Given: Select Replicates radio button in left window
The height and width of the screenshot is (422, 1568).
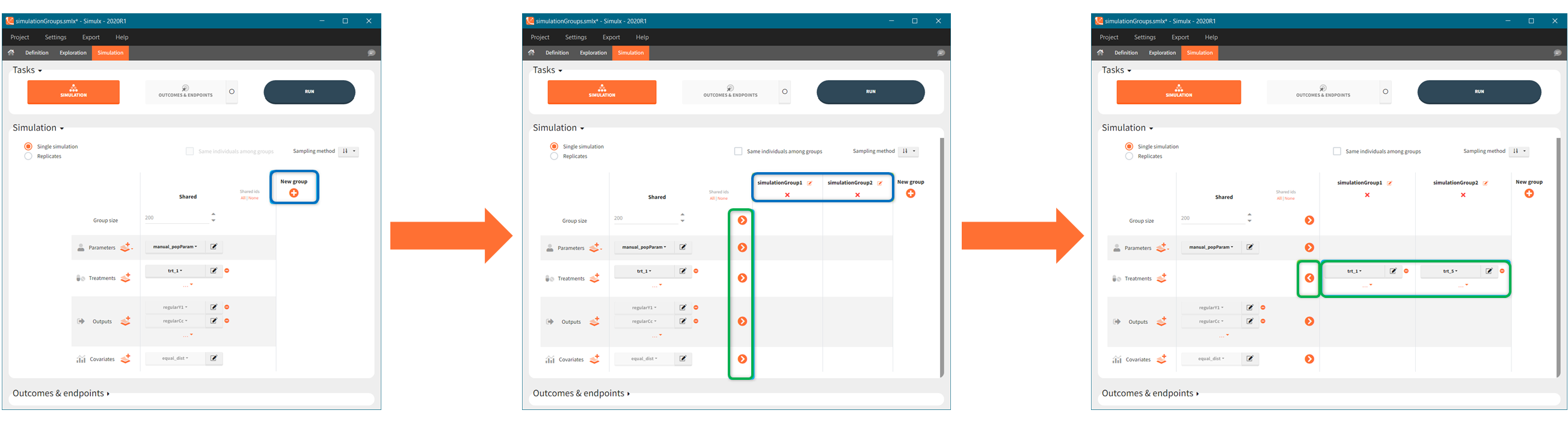Looking at the screenshot, I should coord(28,157).
